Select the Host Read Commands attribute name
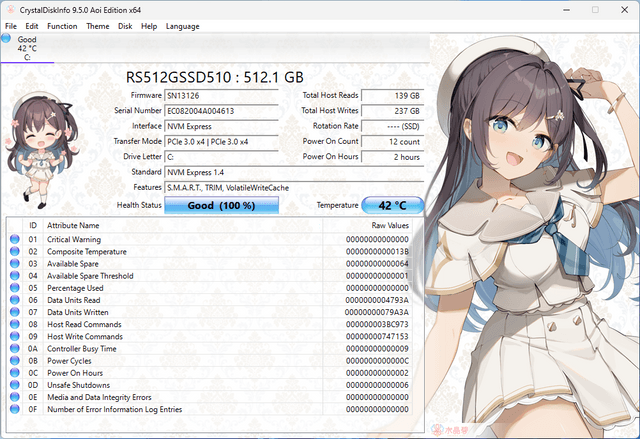The width and height of the screenshot is (640, 439). pyautogui.click(x=84, y=324)
